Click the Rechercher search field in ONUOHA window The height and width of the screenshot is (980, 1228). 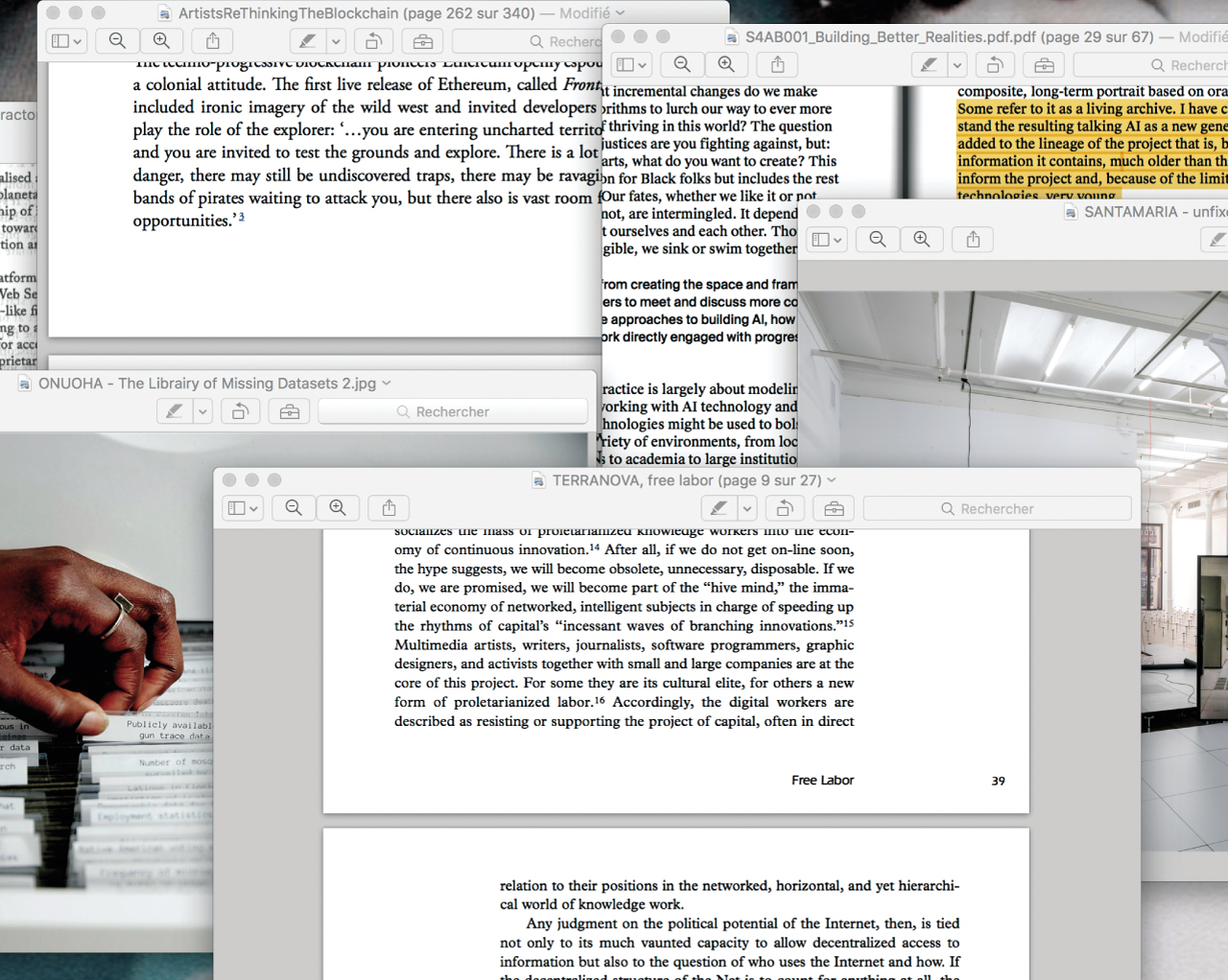[453, 411]
